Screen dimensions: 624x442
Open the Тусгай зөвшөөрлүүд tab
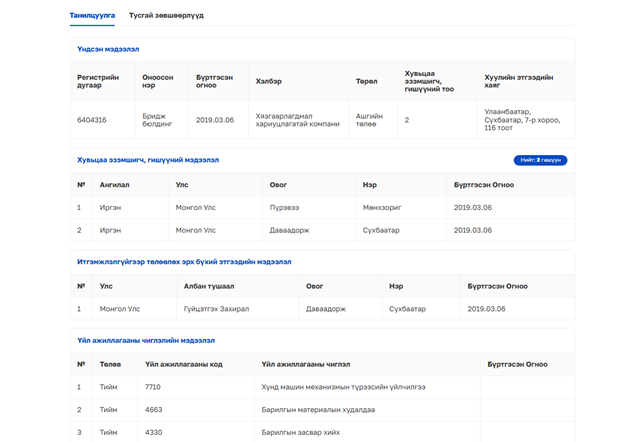point(166,16)
